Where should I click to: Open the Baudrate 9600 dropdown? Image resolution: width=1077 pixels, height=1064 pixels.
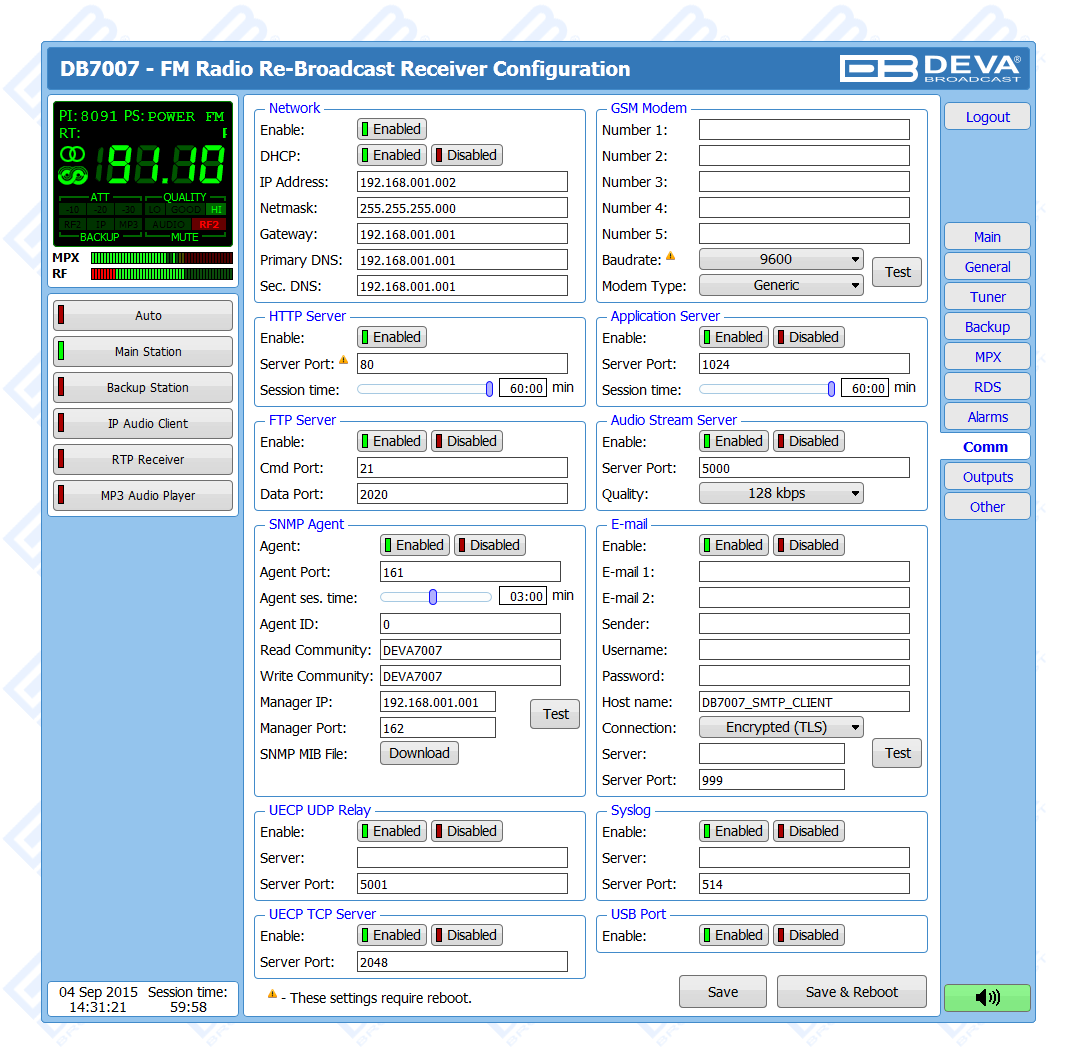pos(780,259)
